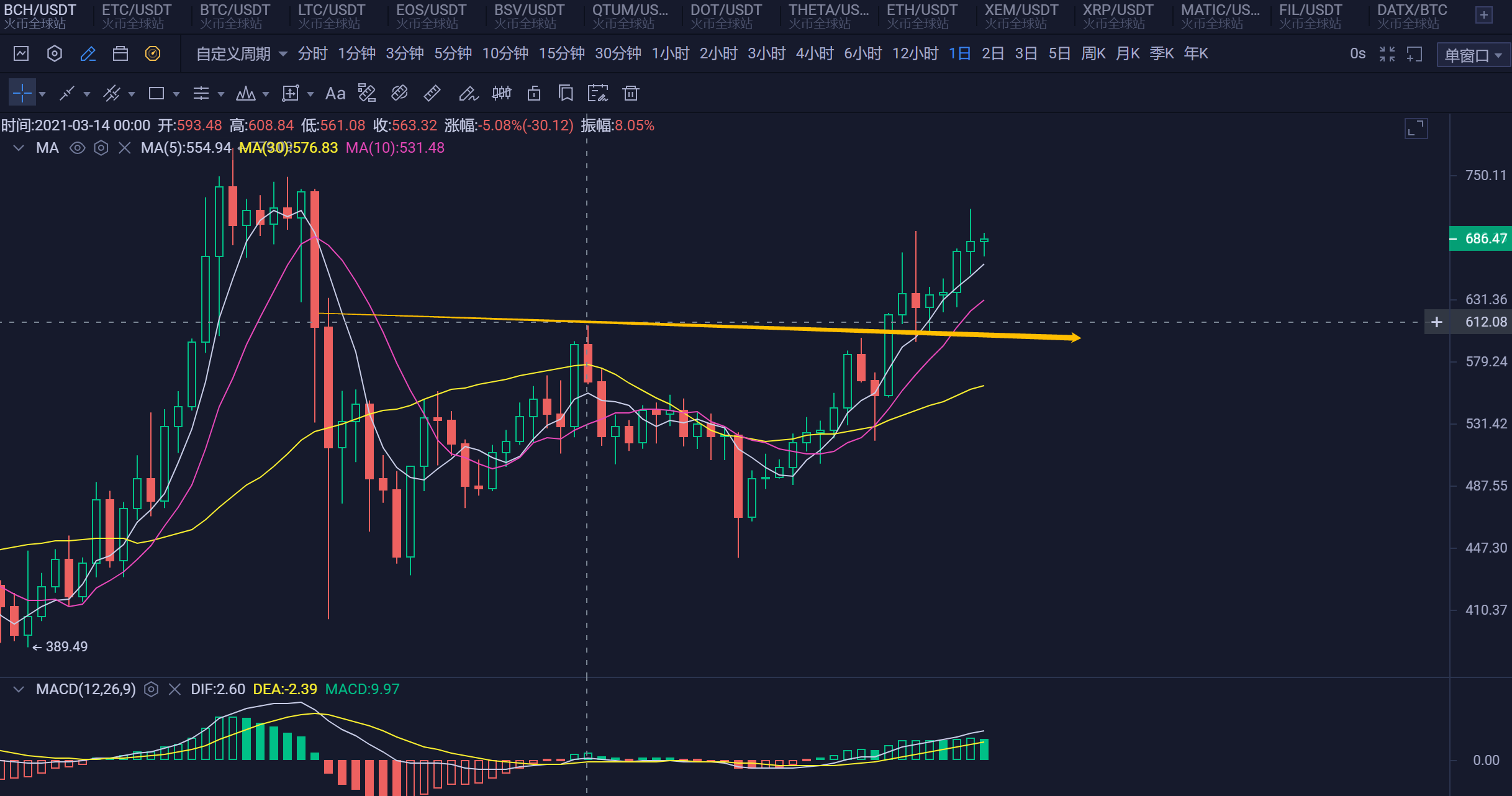Toggle MA indicator visibility eye icon
This screenshot has width=1512, height=796.
pyautogui.click(x=77, y=148)
